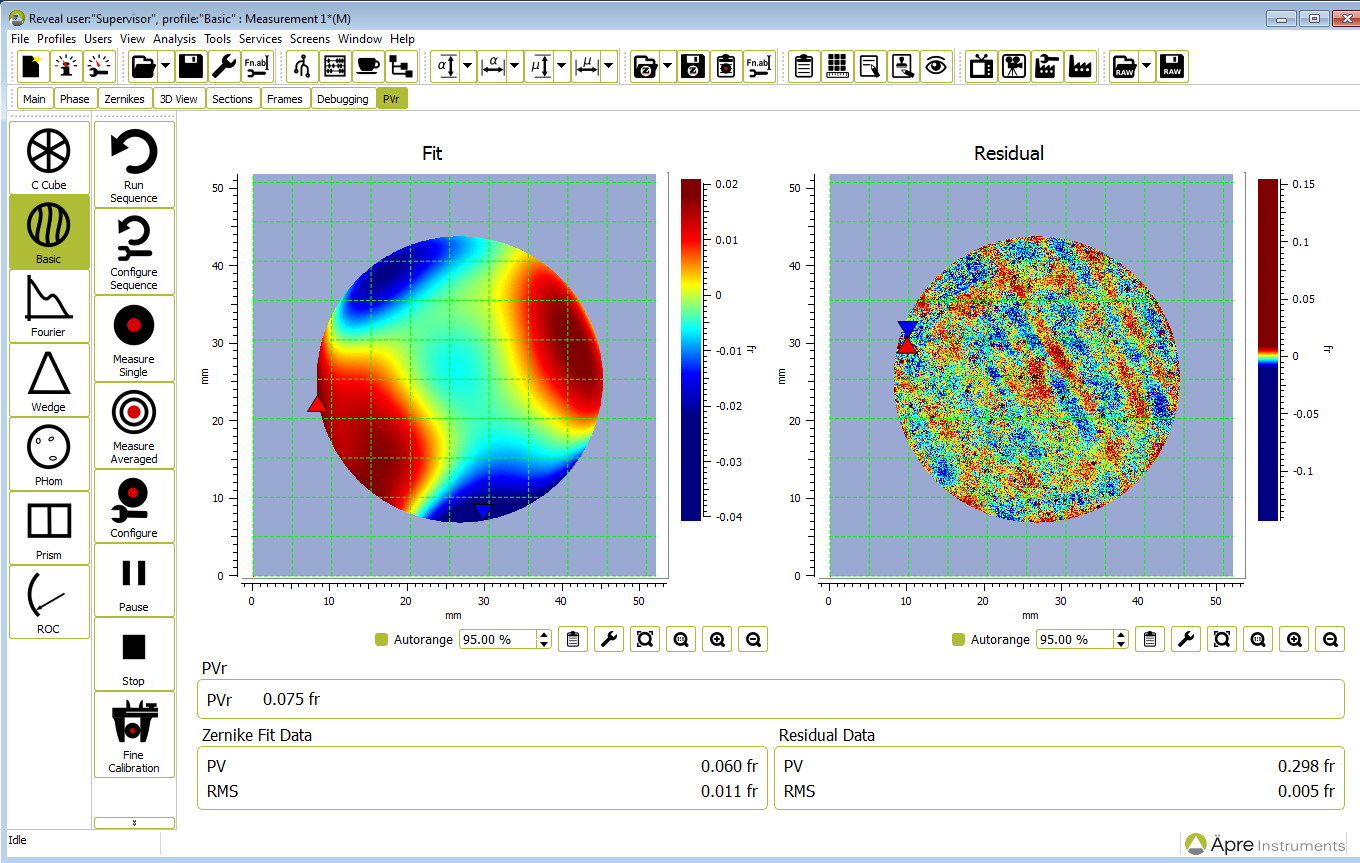Open the wrench settings icon below the Fit plot
This screenshot has width=1360, height=863.
pyautogui.click(x=609, y=639)
